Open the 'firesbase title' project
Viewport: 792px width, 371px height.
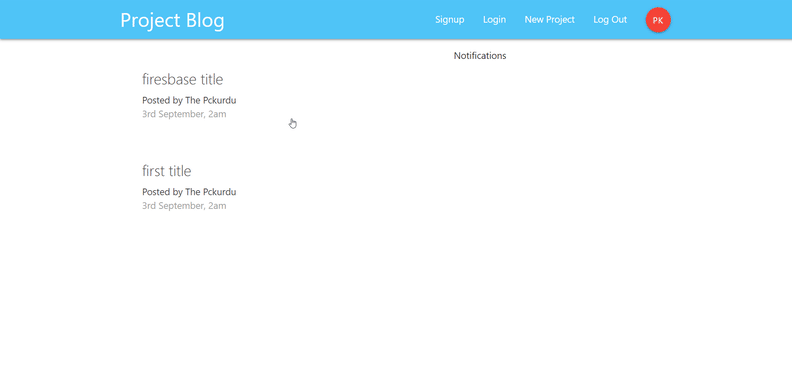click(x=182, y=79)
